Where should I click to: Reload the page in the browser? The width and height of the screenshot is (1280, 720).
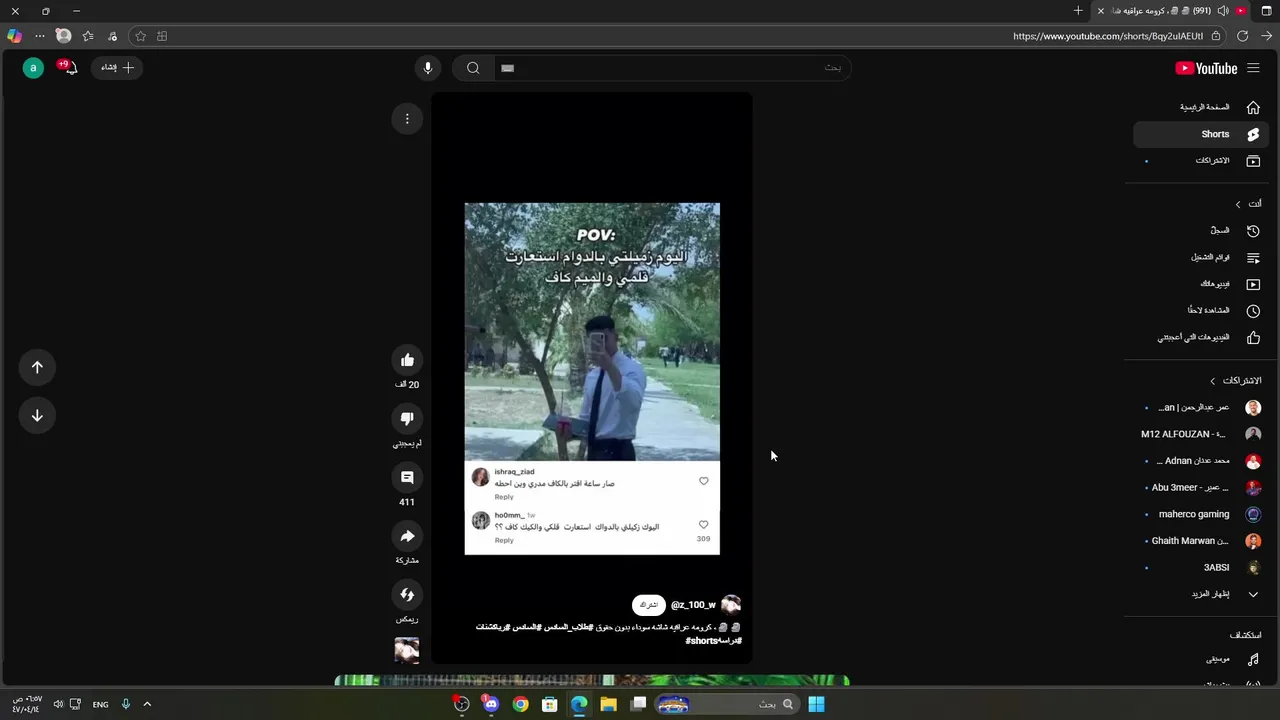(1242, 36)
